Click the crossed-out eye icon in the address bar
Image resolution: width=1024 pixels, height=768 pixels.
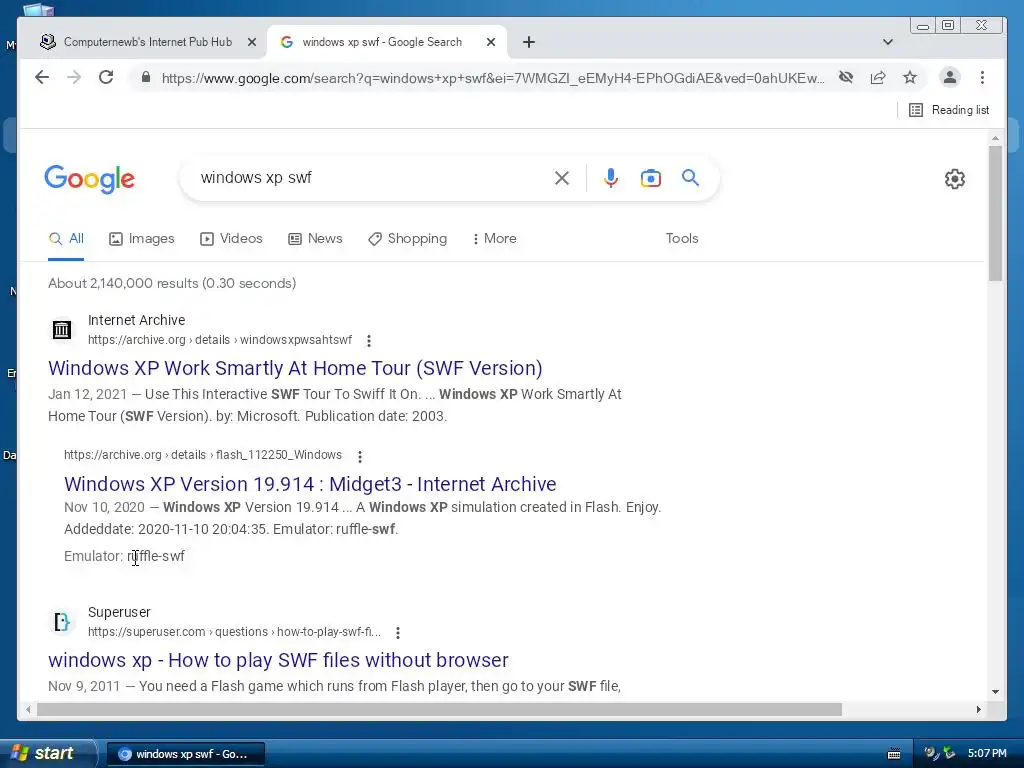coord(846,78)
